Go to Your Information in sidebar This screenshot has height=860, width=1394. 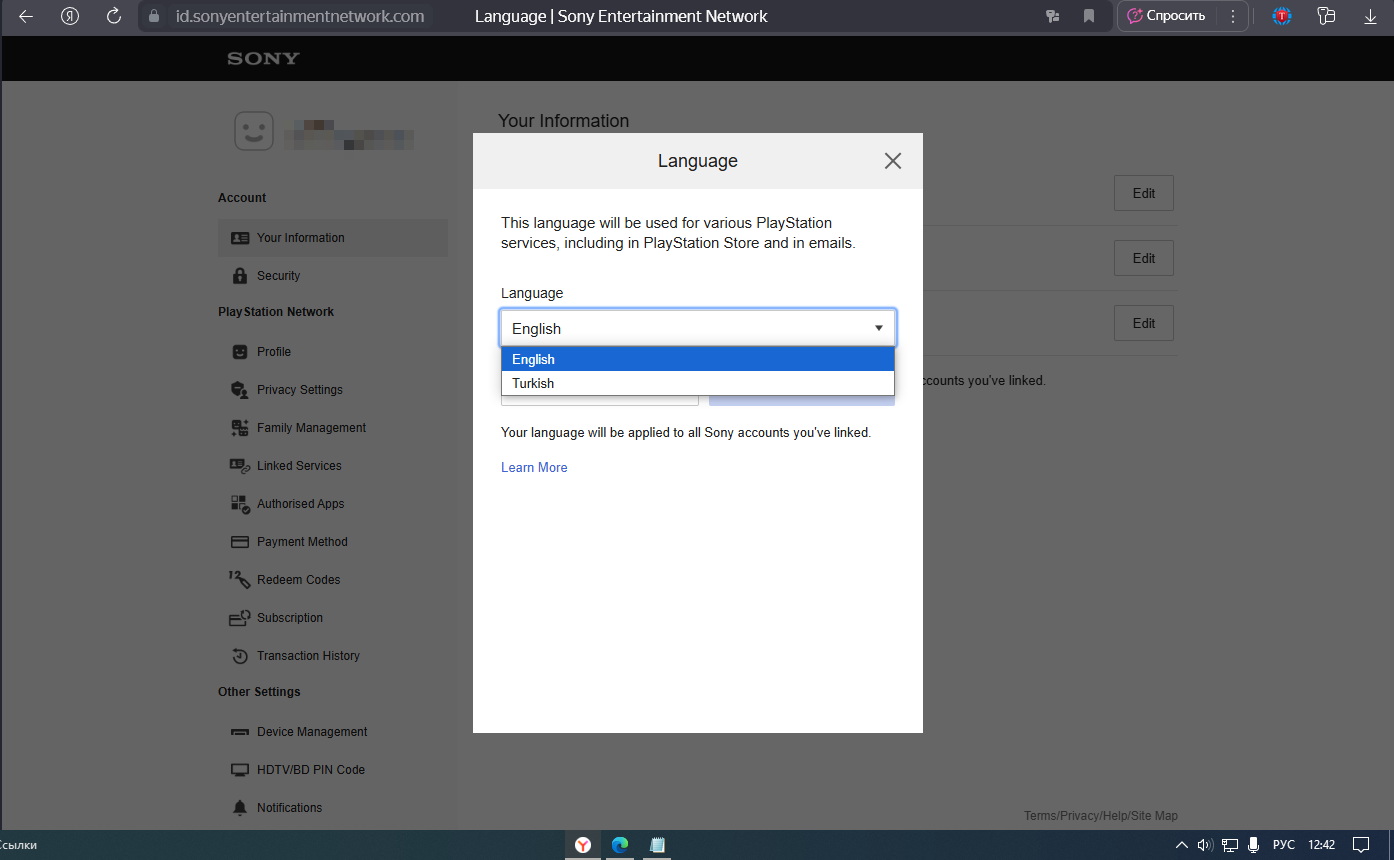(x=333, y=238)
